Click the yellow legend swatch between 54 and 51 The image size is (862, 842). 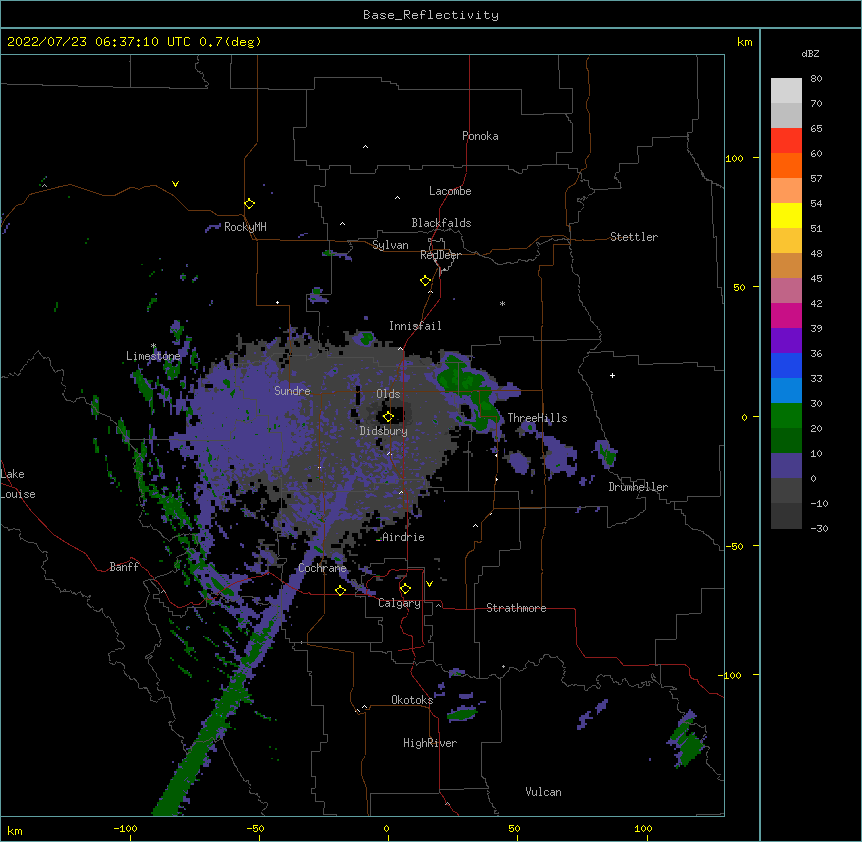point(786,215)
